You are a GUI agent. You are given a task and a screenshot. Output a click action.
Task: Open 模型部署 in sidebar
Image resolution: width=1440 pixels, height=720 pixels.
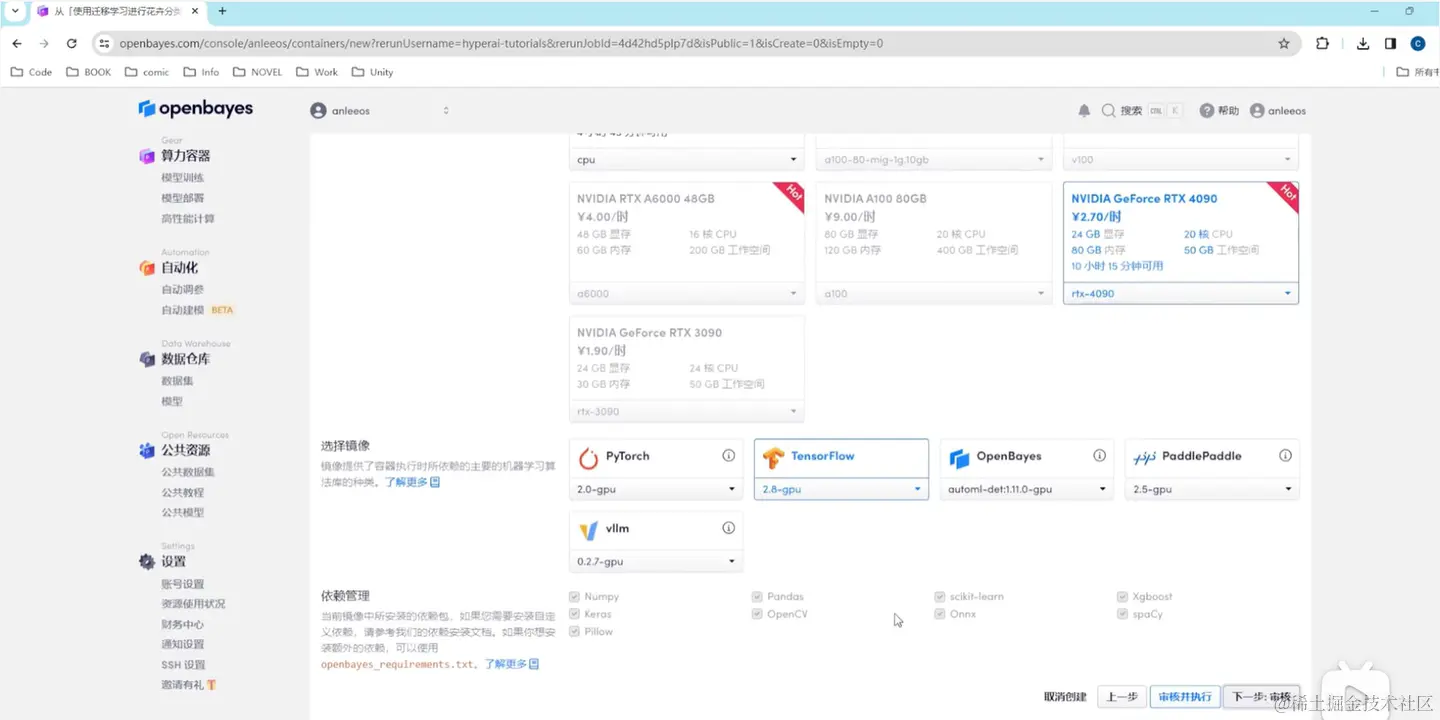point(183,198)
